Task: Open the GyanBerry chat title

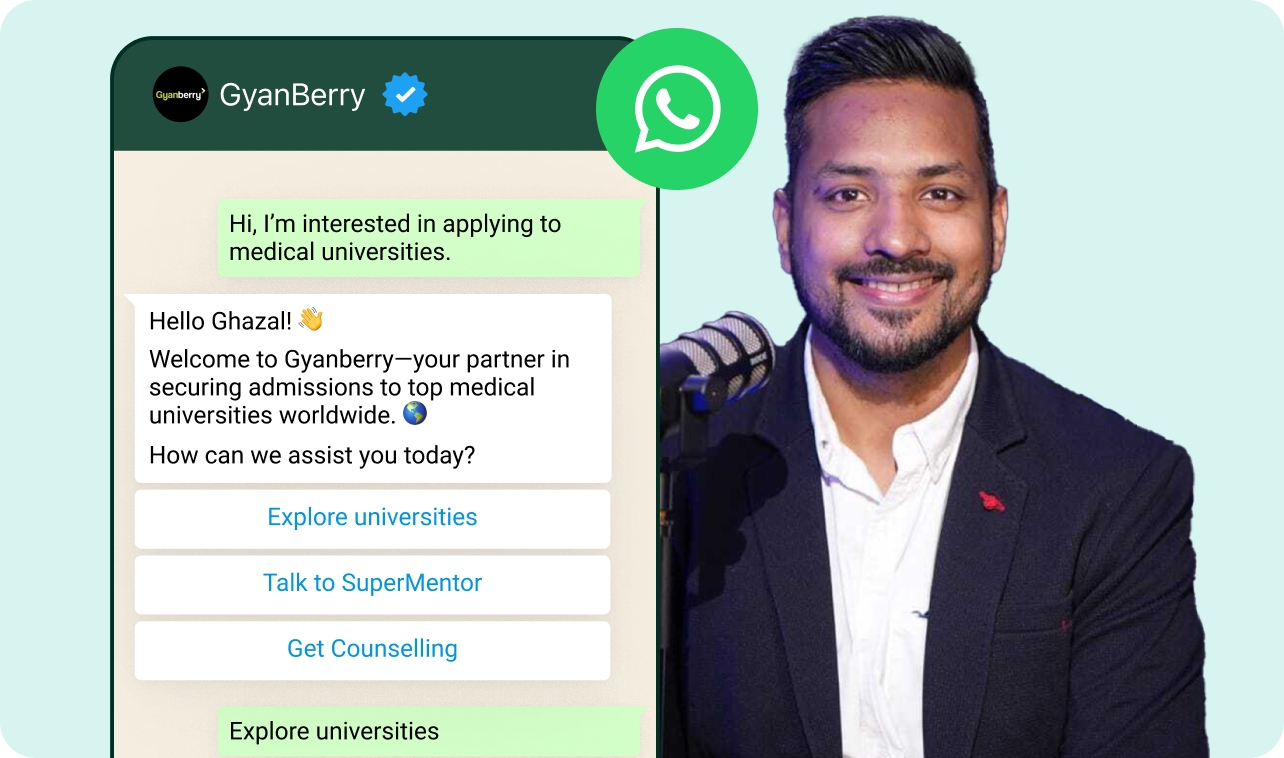Action: 292,96
